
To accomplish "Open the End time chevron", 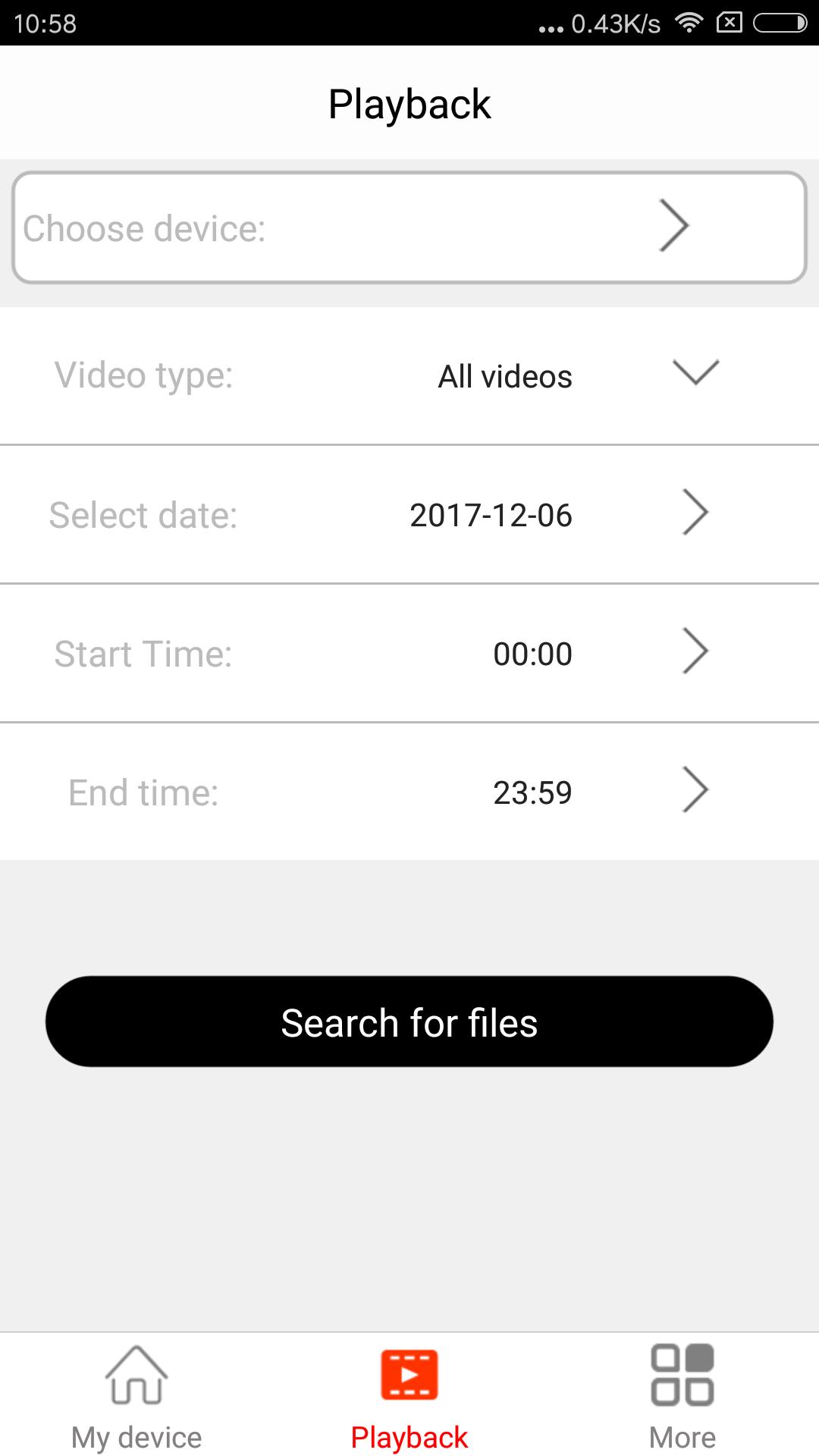I will point(695,790).
